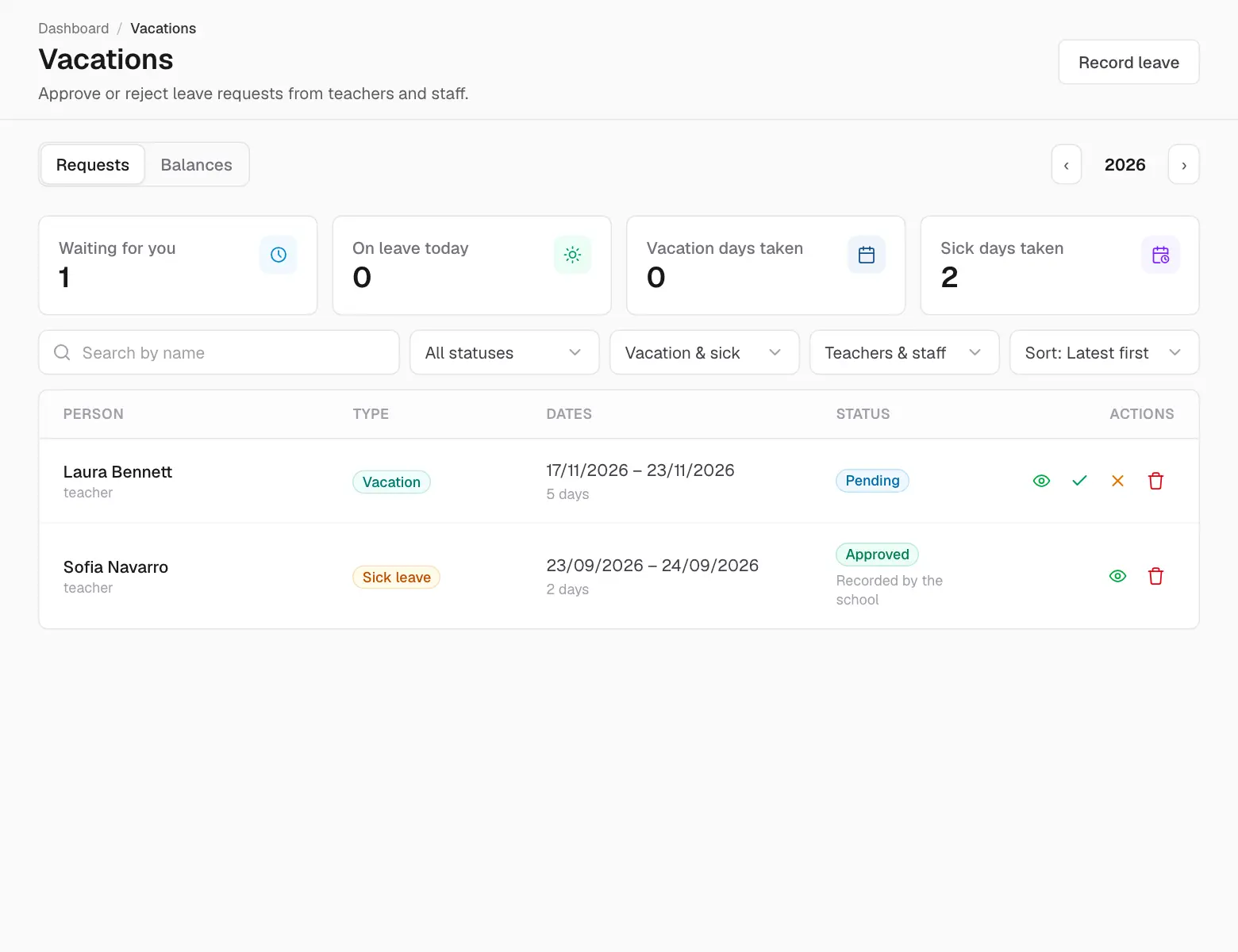Go to Dashboard breadcrumb link
This screenshot has height=952, width=1238.
(x=74, y=29)
